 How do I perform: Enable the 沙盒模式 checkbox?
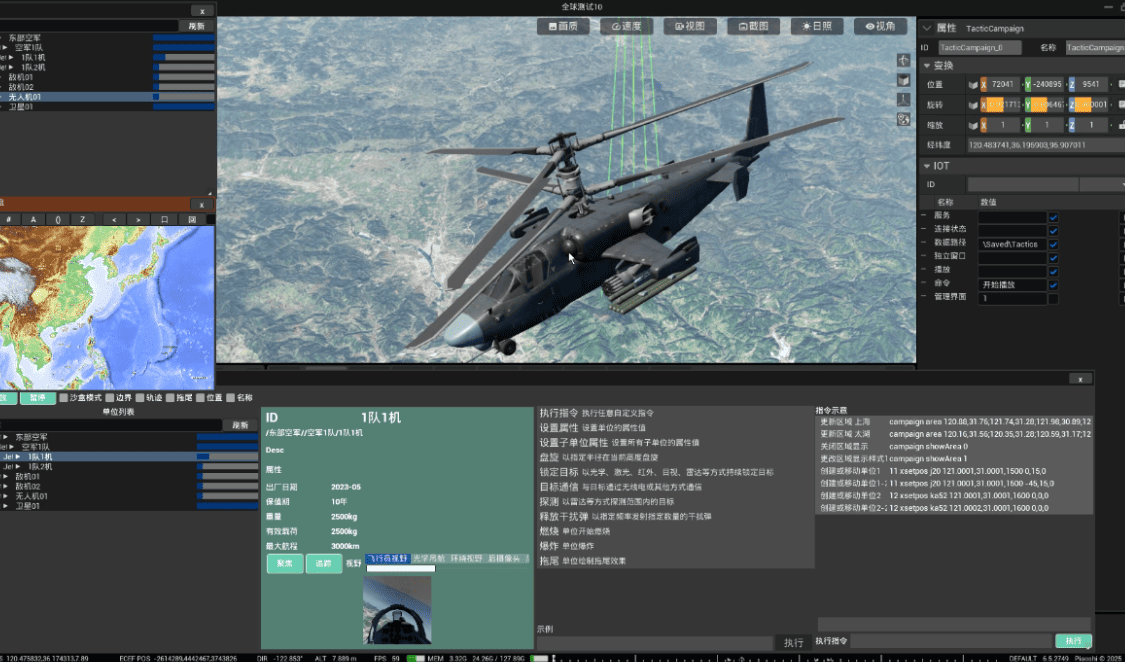tap(64, 398)
